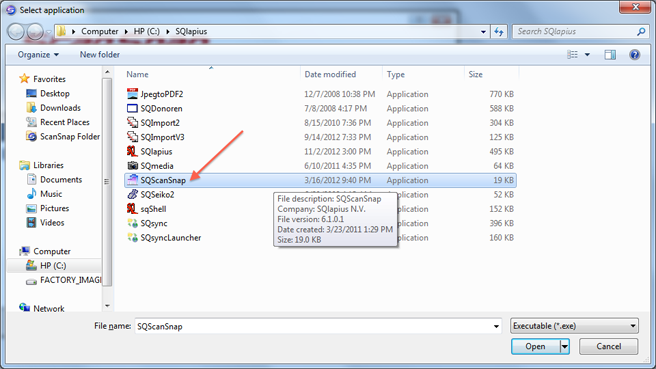Click the ScanSnap Folder icon
656x369 pixels.
coord(31,136)
